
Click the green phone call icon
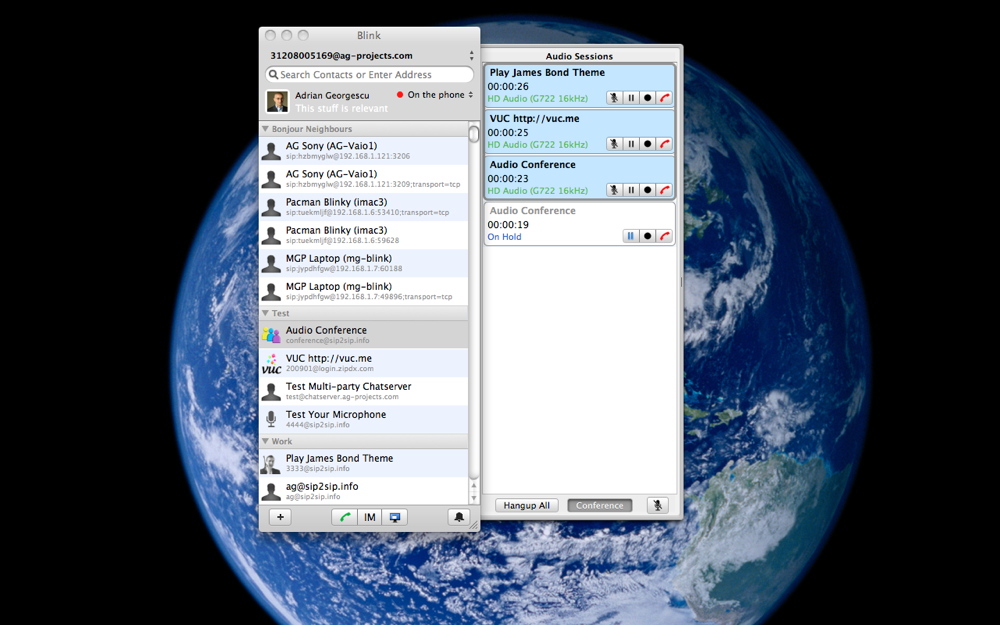pyautogui.click(x=344, y=517)
